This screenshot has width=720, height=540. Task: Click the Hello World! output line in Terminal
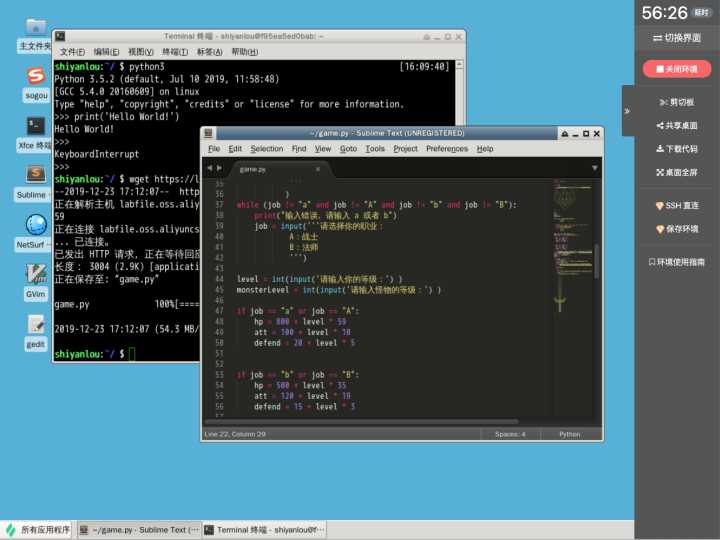click(x=84, y=129)
